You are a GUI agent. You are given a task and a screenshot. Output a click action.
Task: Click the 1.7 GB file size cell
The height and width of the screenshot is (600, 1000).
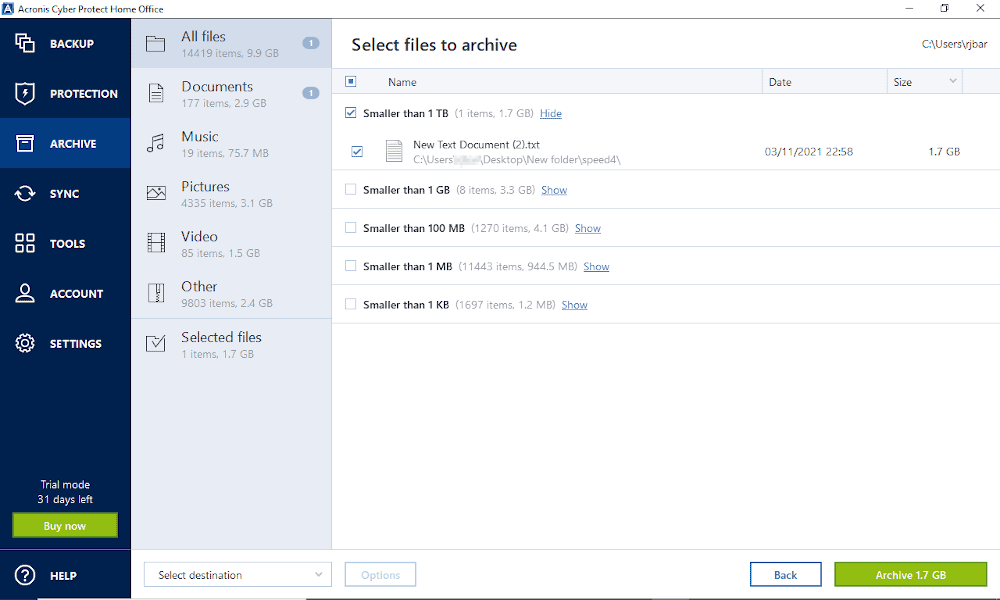click(944, 152)
